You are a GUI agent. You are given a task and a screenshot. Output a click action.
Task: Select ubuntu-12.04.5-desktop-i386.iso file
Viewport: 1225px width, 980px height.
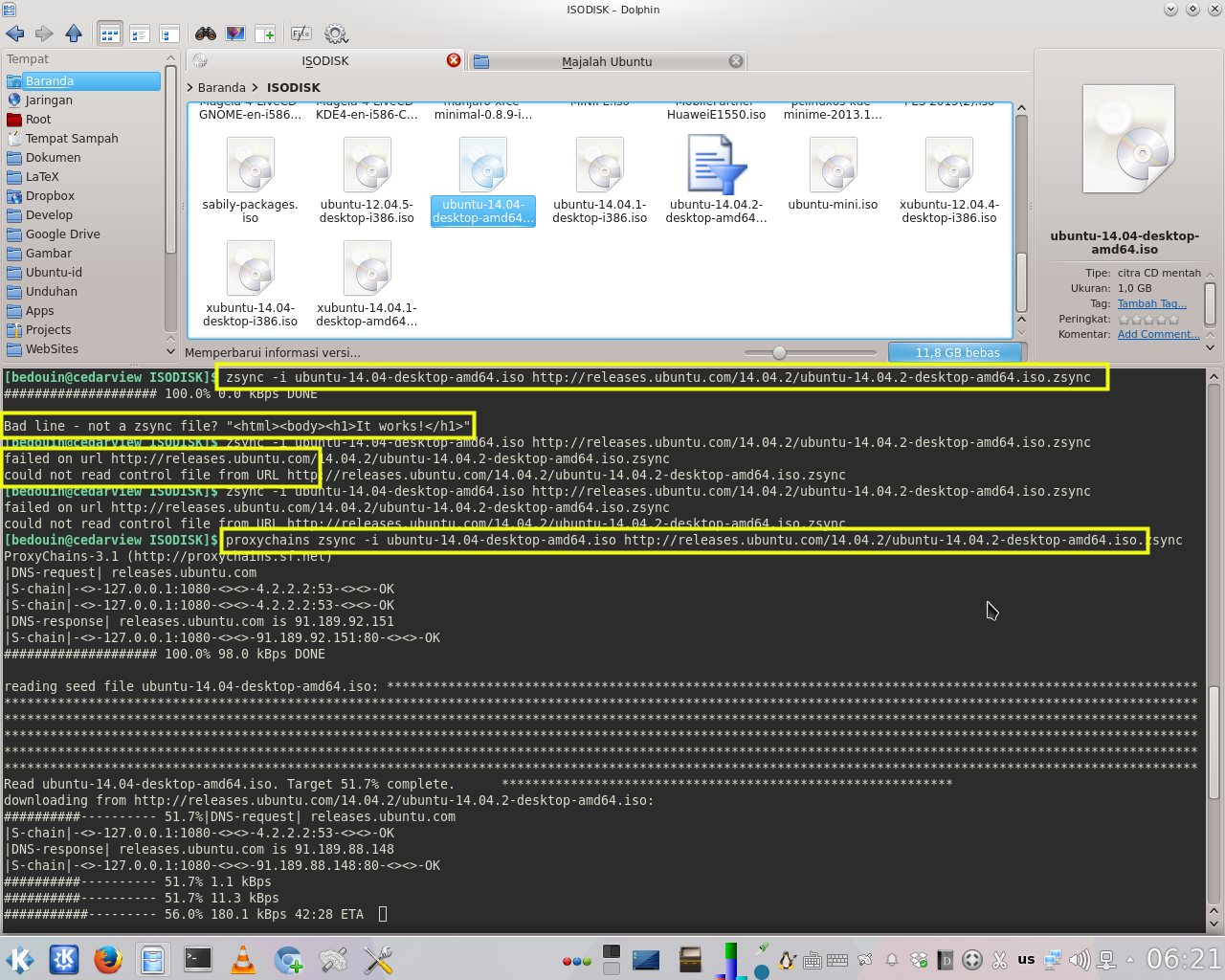[367, 180]
